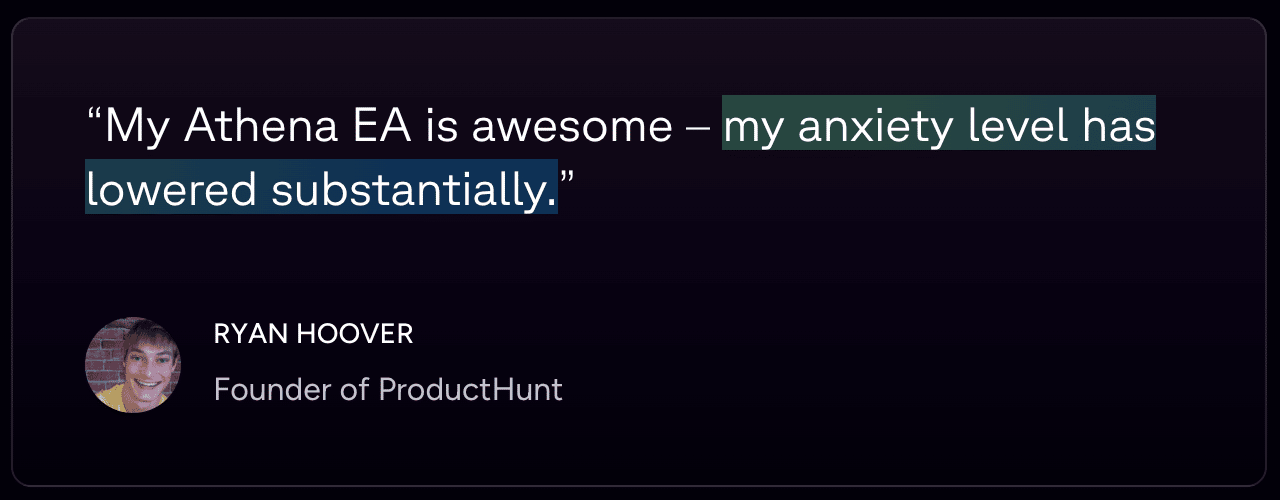This screenshot has height=500, width=1280.
Task: Click the green highlighted phrase "my anxiety level has"
Action: click(939, 127)
